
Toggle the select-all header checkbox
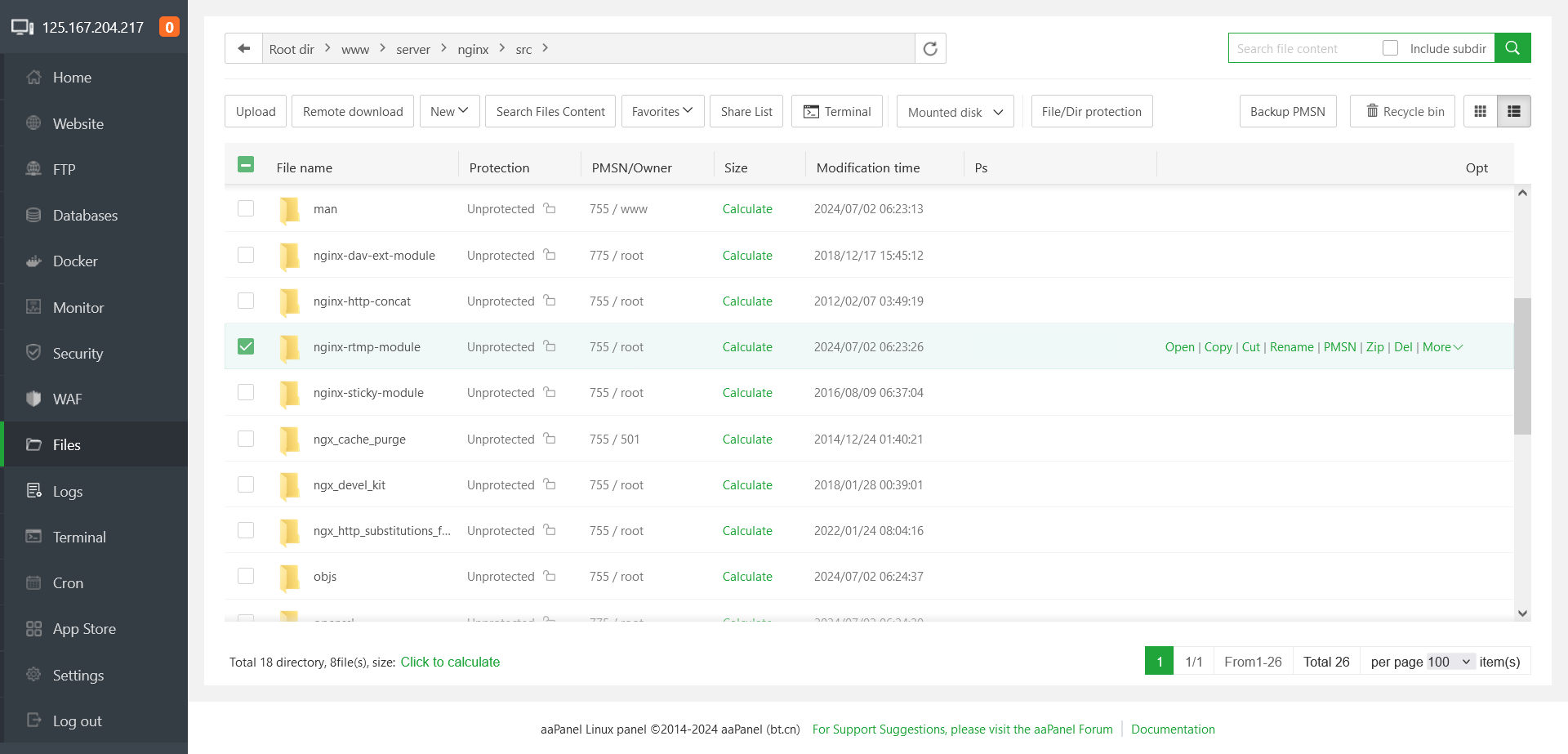coord(246,165)
